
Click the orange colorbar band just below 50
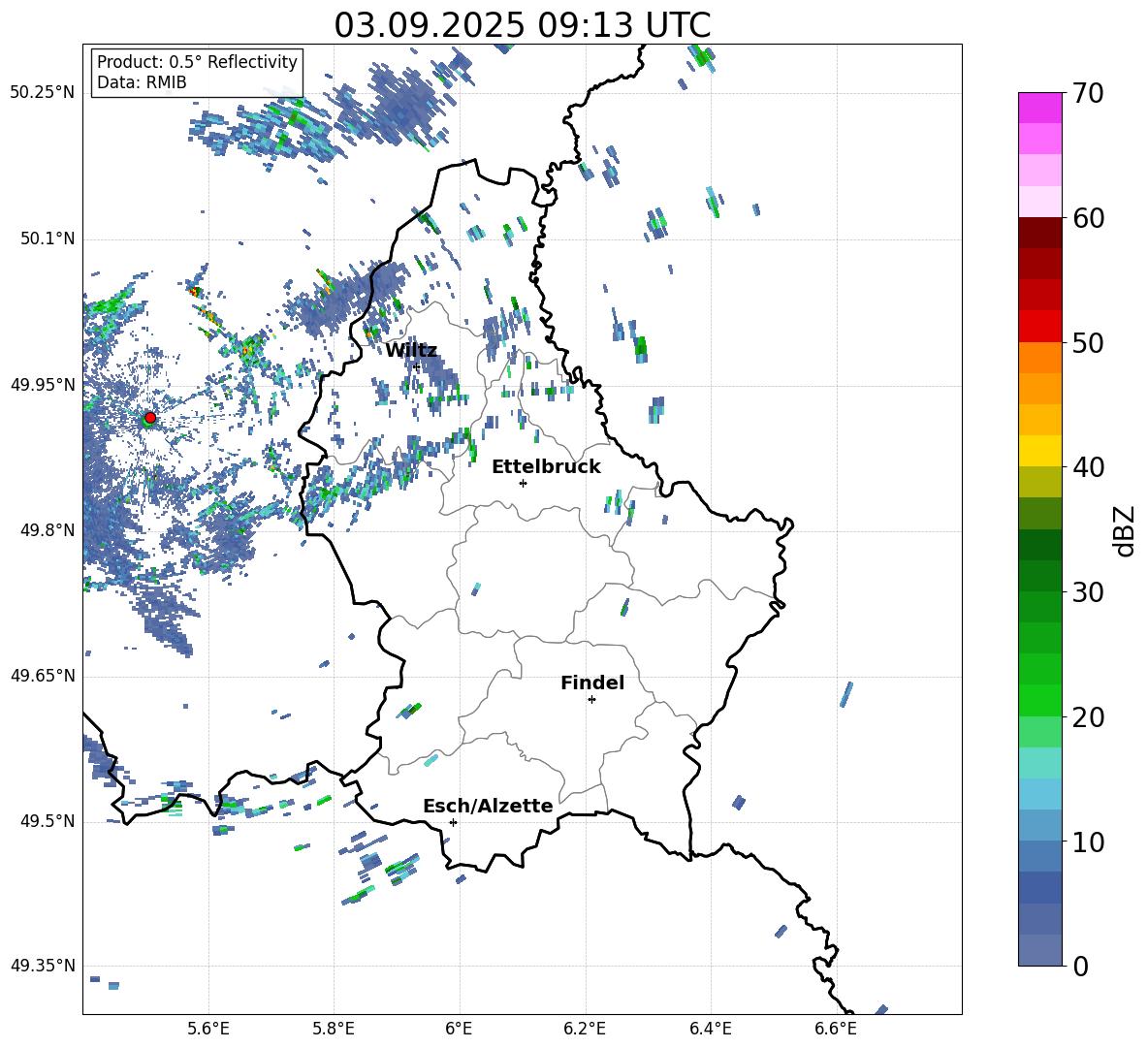tap(1039, 358)
